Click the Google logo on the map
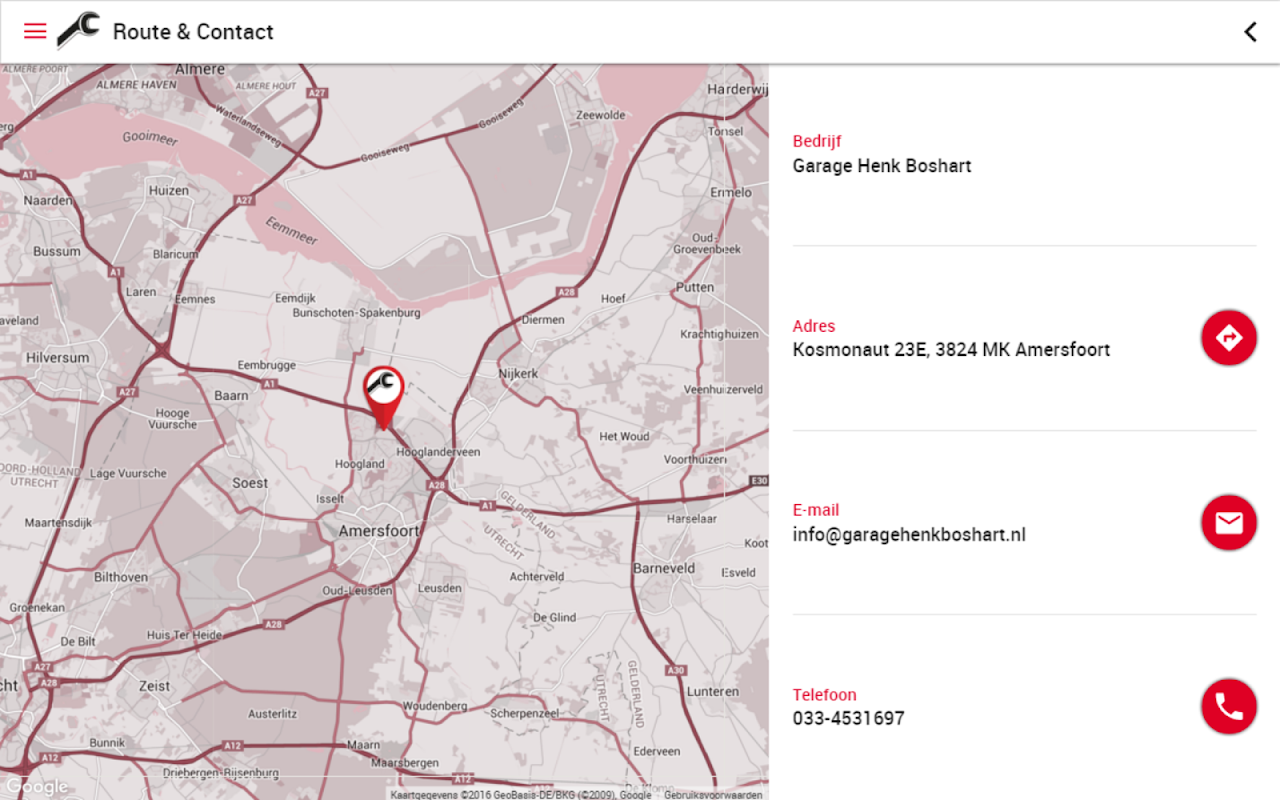The height and width of the screenshot is (800, 1280). (36, 787)
